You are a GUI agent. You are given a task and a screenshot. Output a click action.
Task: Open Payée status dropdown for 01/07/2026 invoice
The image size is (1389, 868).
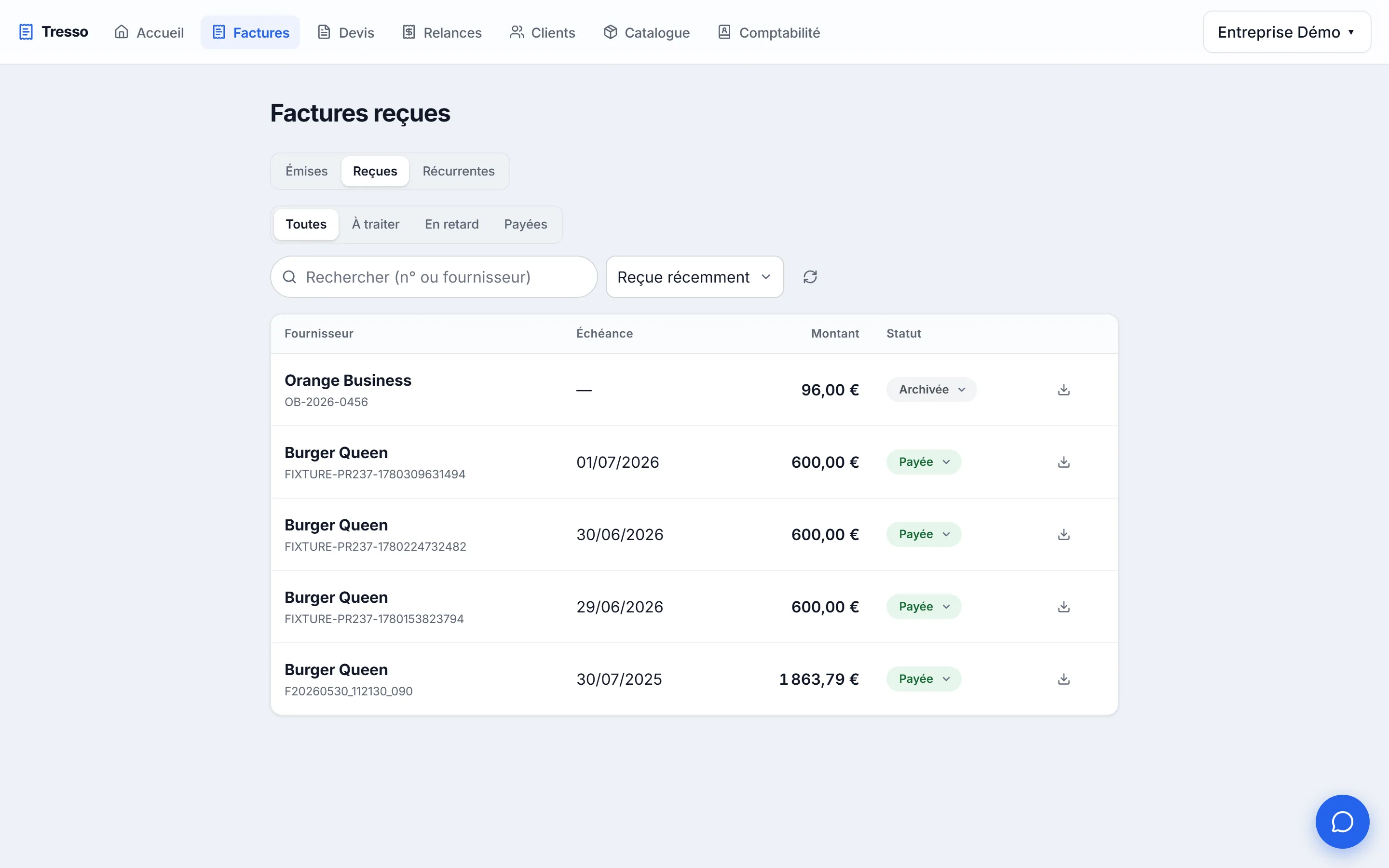tap(924, 462)
